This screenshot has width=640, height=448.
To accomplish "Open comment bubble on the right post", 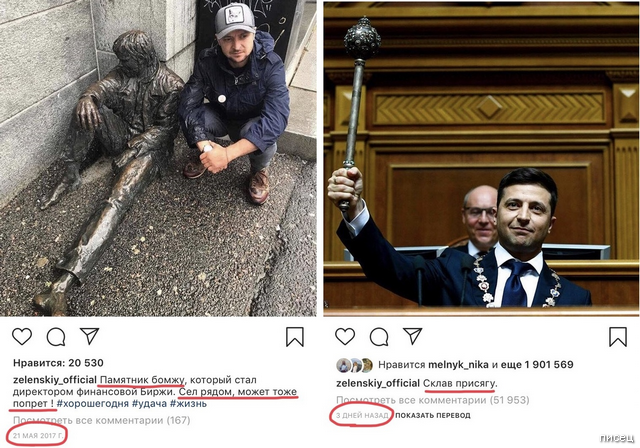I will tap(379, 337).
